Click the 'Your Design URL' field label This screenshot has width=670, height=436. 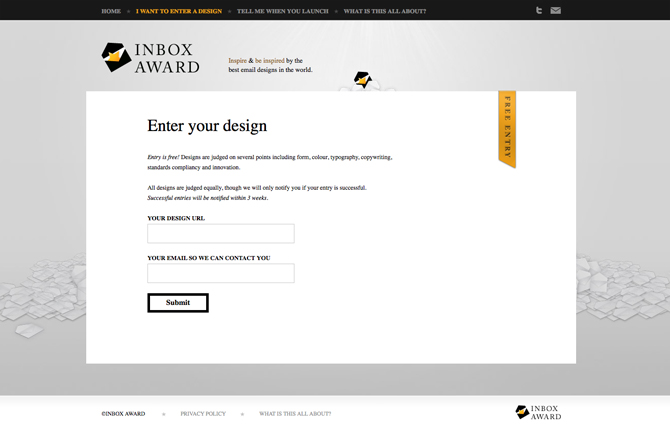pos(176,217)
